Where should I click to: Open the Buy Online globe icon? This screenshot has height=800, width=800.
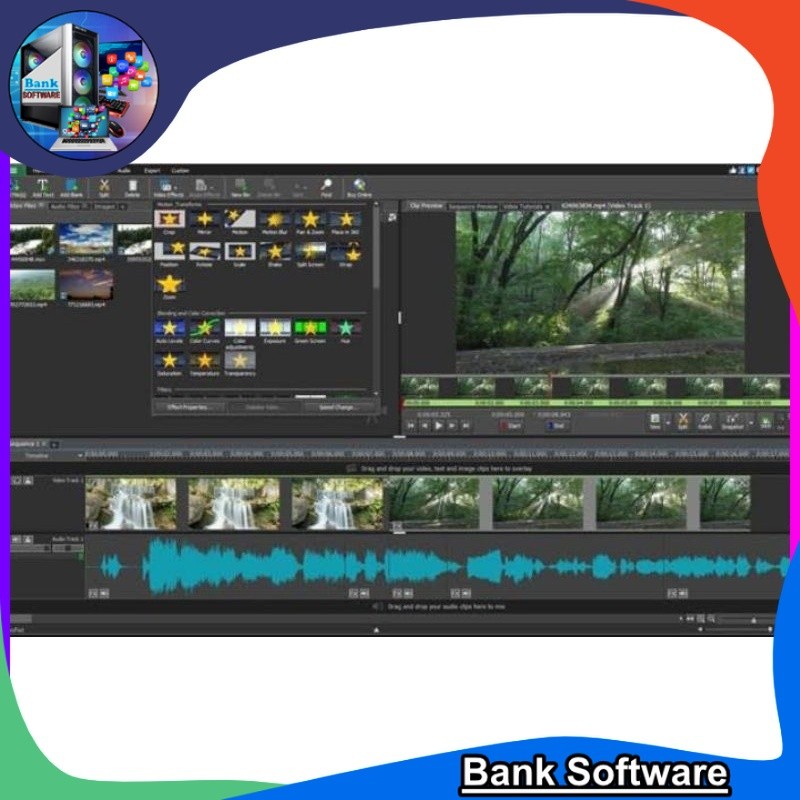359,187
